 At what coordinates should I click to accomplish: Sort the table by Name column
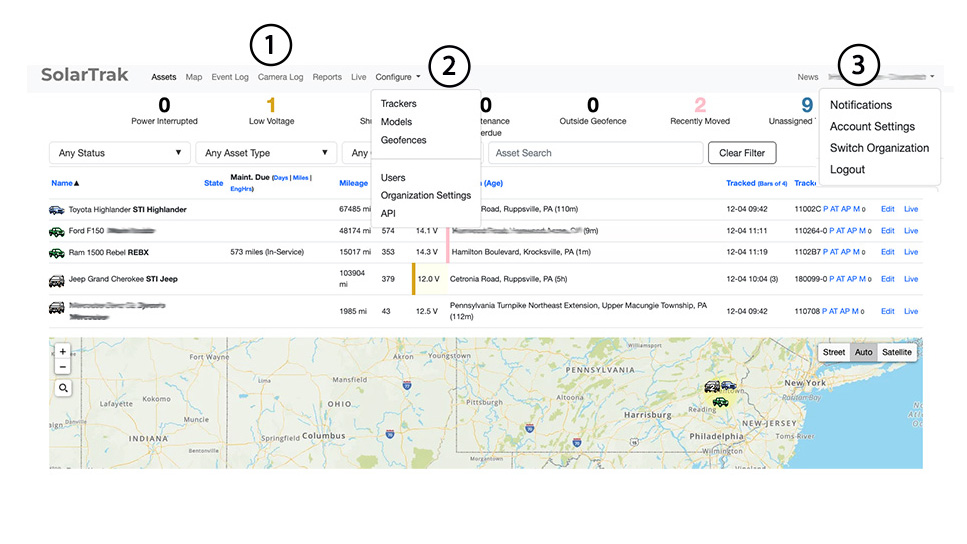(65, 183)
